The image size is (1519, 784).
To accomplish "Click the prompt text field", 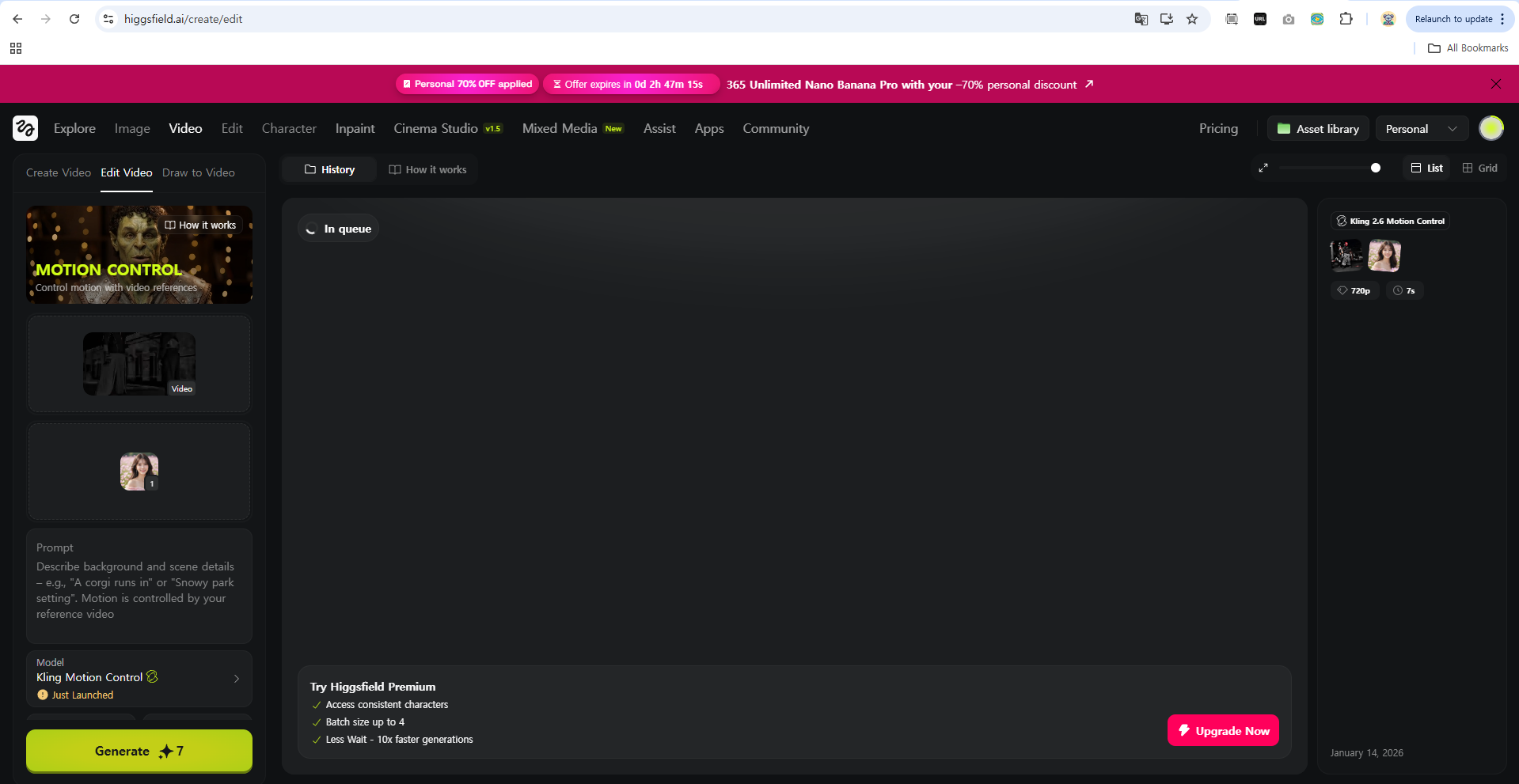I will pos(139,586).
